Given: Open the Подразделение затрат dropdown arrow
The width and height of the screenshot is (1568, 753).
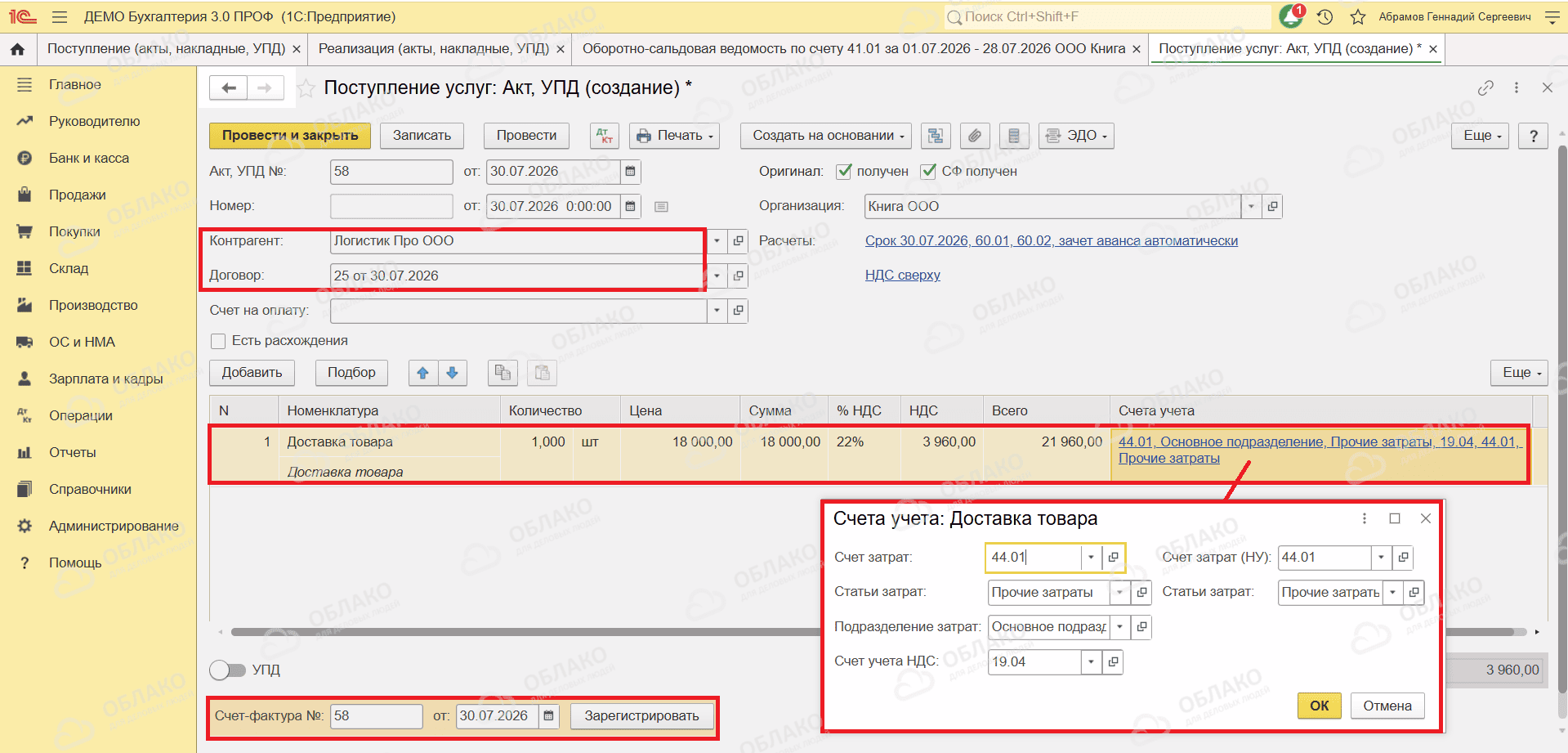Looking at the screenshot, I should point(1119,627).
